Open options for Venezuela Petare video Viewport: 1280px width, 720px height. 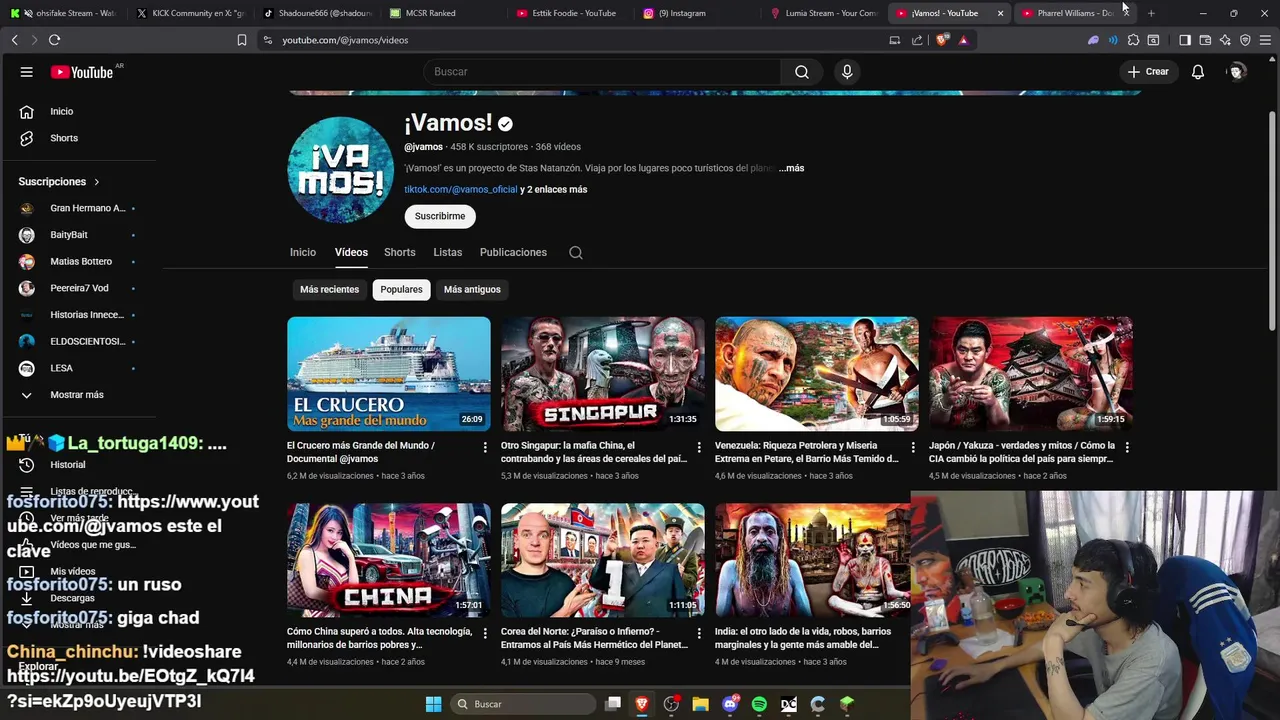(913, 447)
